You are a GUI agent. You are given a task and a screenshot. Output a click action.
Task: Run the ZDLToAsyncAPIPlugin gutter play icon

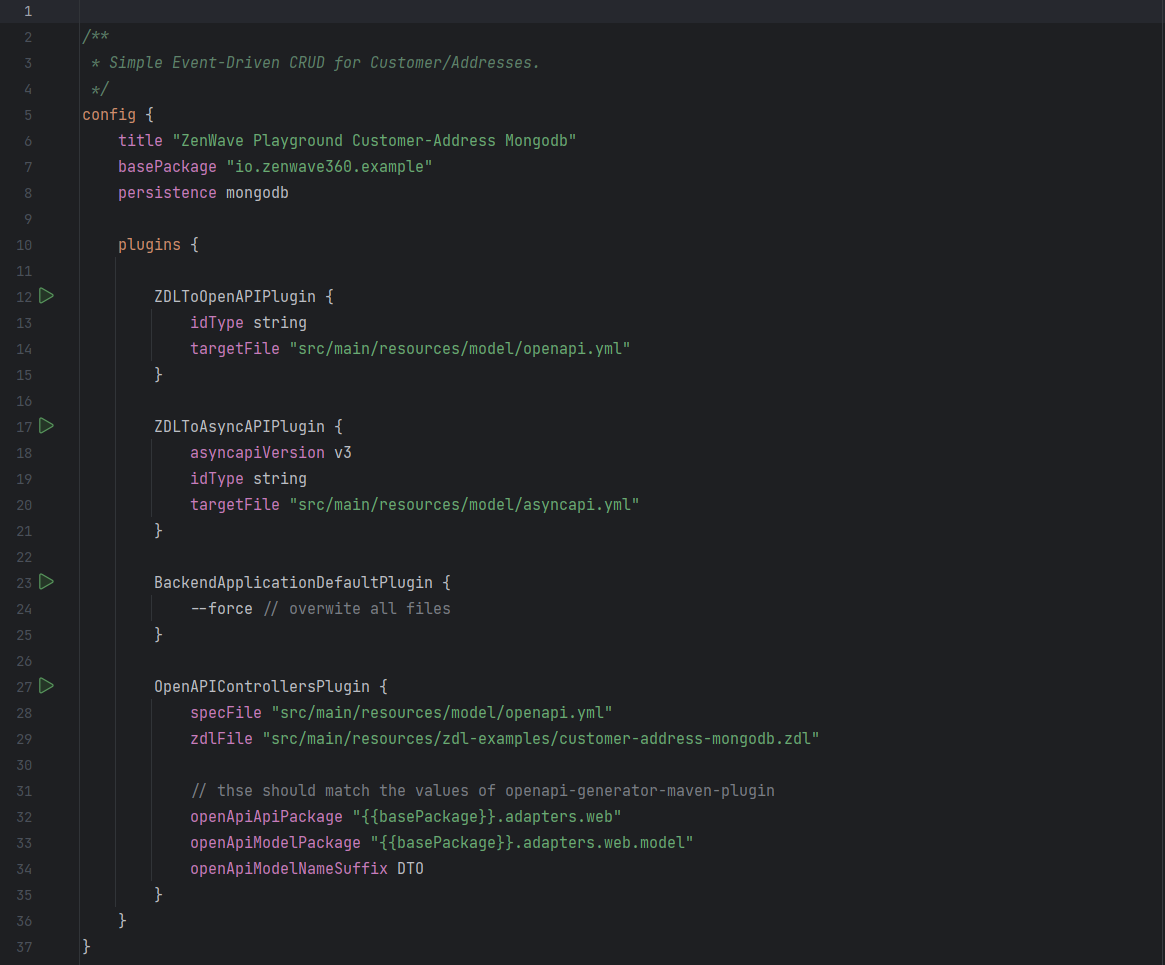46,426
